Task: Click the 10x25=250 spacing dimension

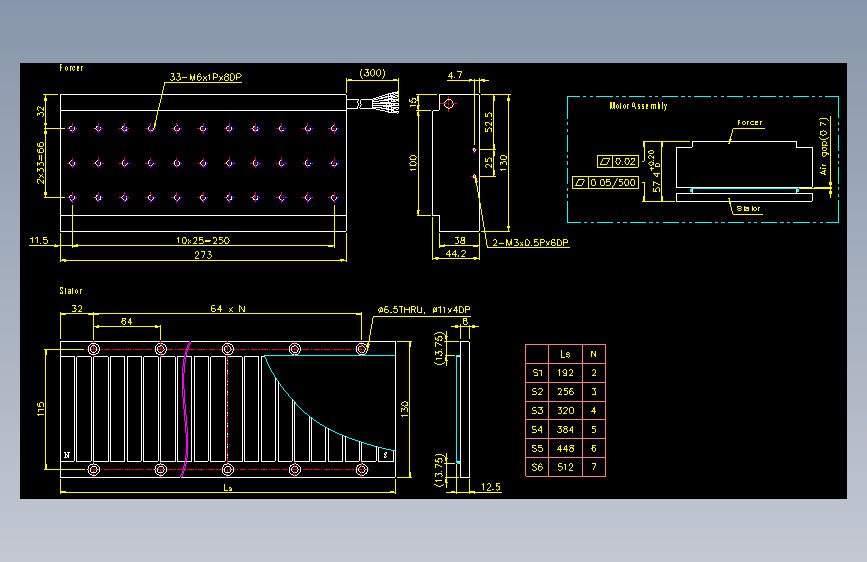Action: click(203, 241)
